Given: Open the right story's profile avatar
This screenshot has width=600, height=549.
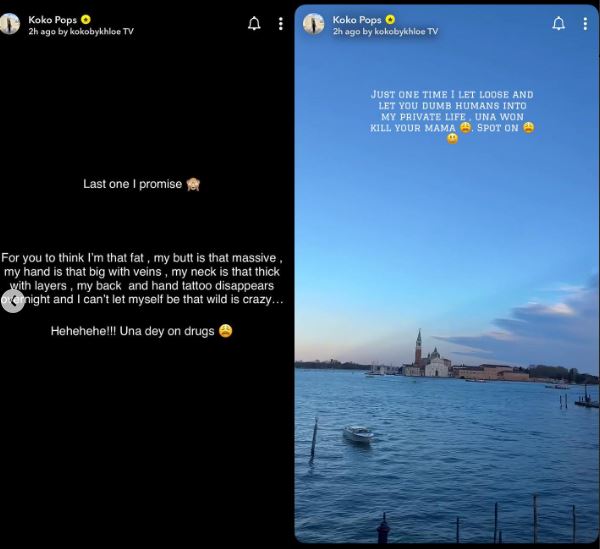Looking at the screenshot, I should pyautogui.click(x=313, y=24).
